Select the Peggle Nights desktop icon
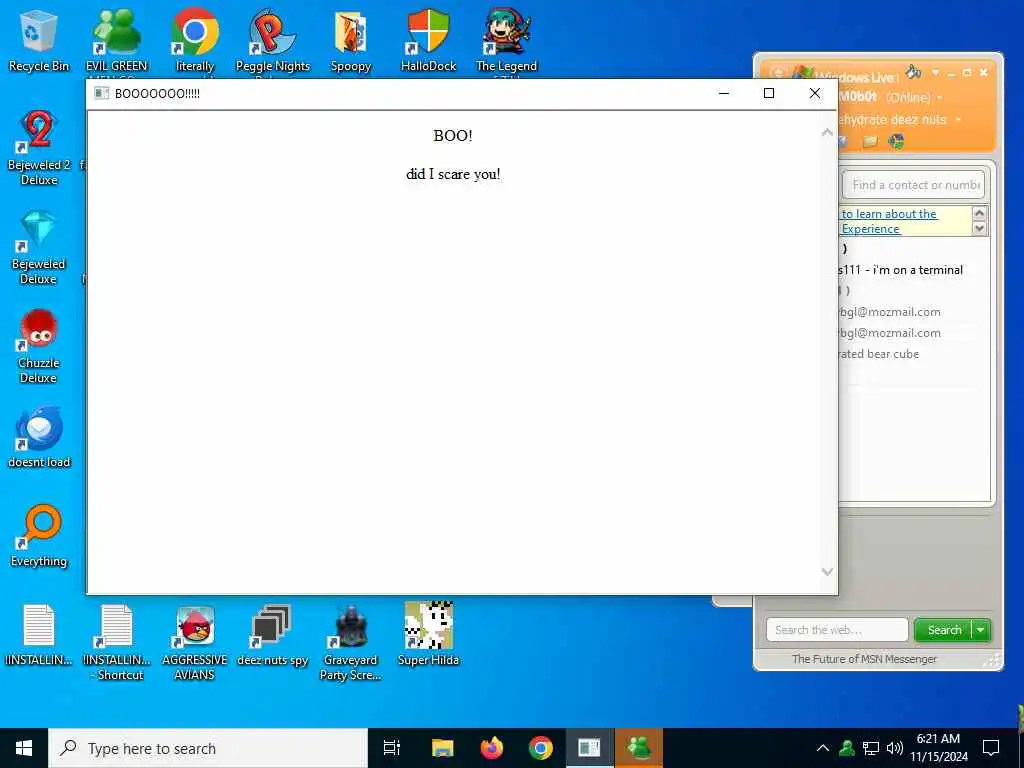This screenshot has height=768, width=1024. click(272, 40)
